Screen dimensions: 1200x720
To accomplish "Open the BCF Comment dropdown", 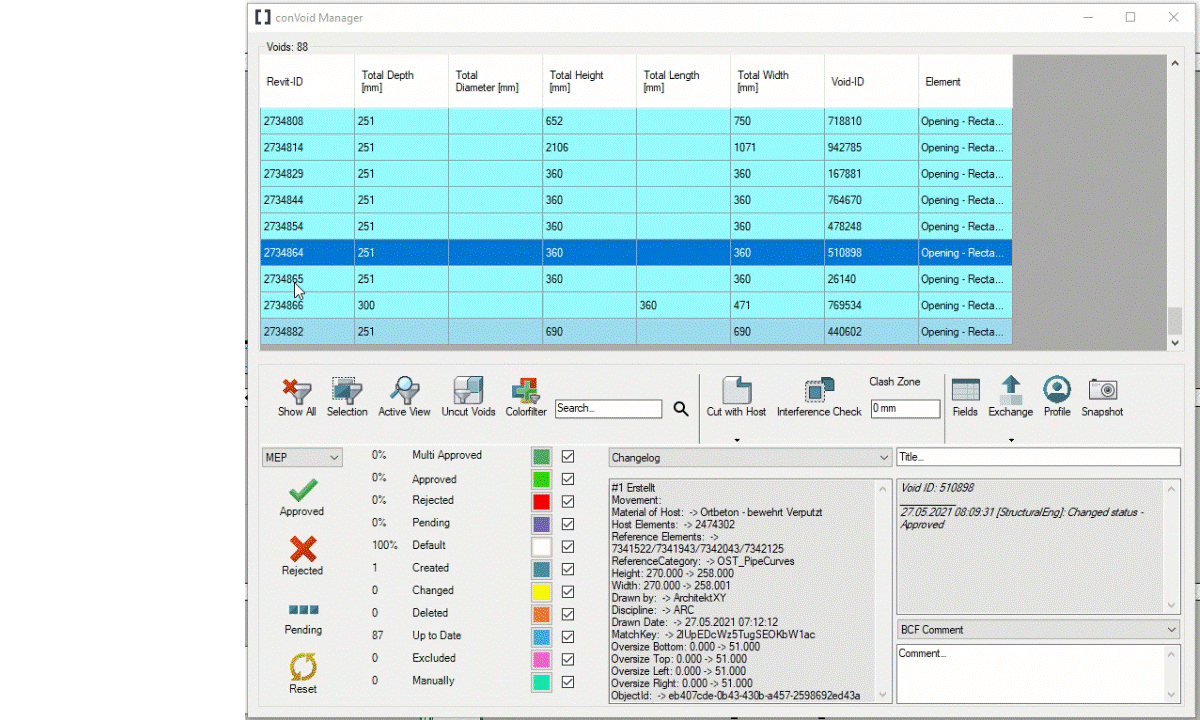I will [x=1038, y=630].
